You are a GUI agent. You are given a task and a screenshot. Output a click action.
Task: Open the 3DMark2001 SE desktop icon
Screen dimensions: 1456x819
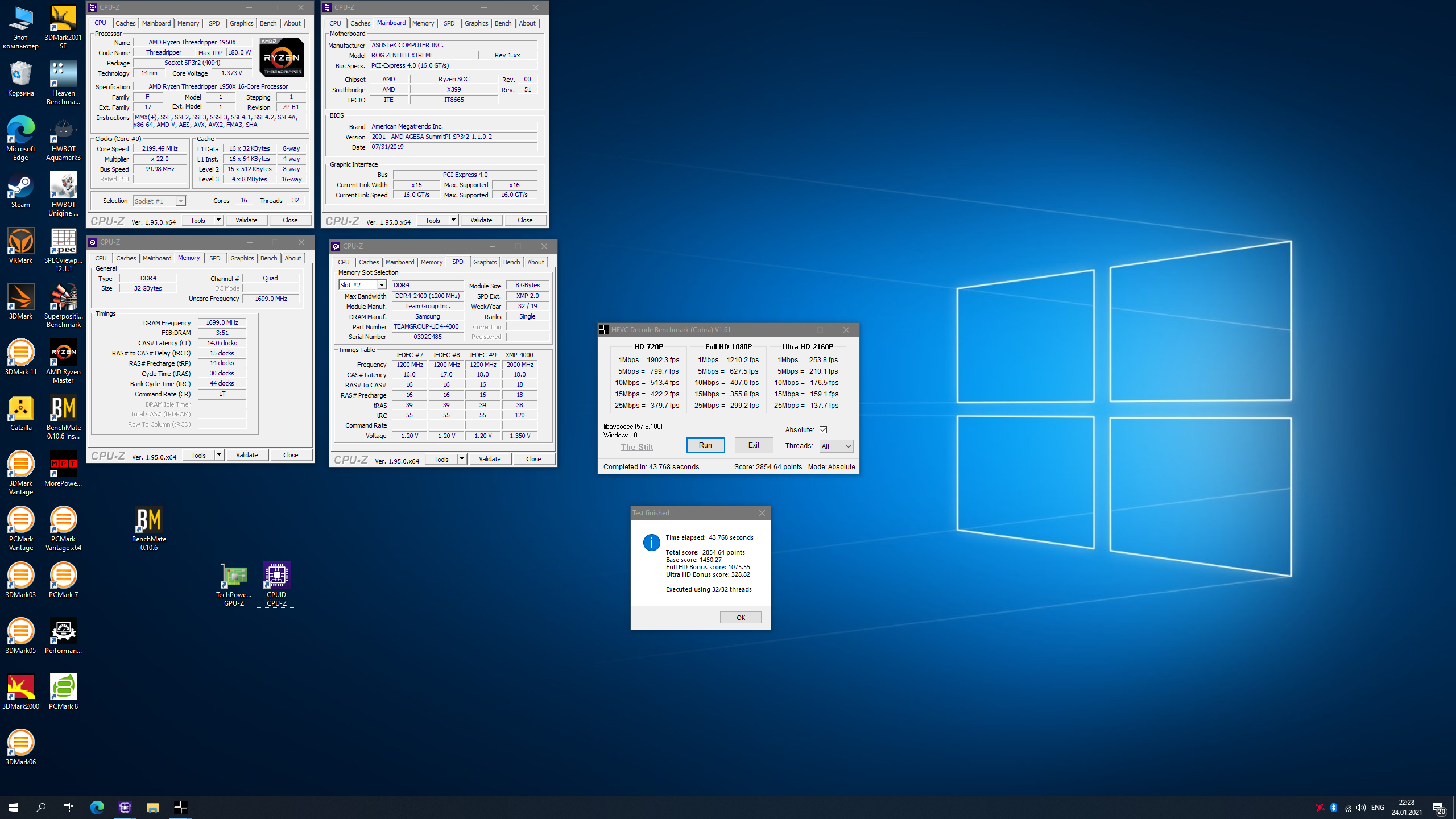63,27
